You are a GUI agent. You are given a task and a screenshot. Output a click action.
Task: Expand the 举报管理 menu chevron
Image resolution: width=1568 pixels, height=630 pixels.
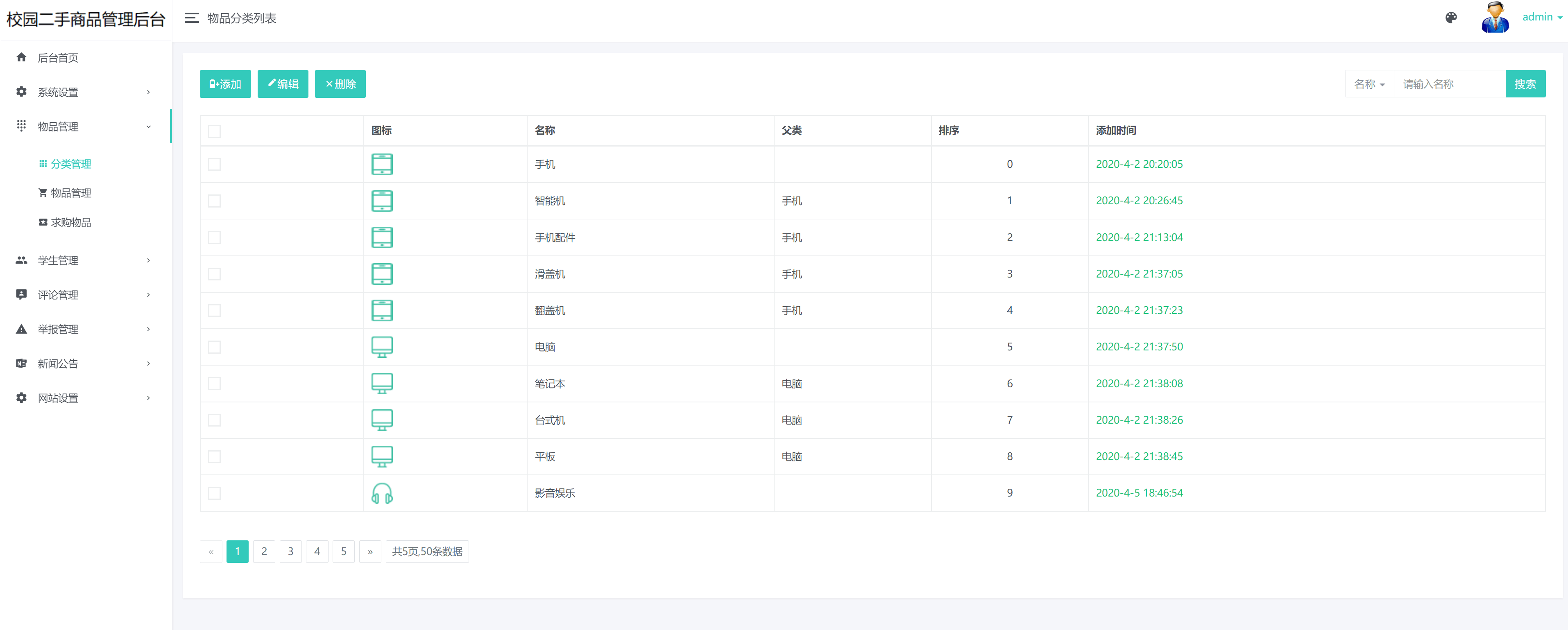coord(148,329)
